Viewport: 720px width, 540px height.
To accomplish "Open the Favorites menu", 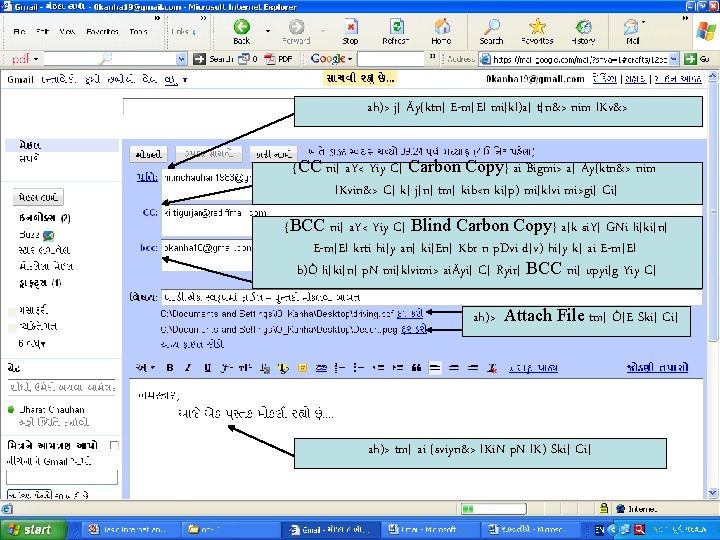I will (102, 32).
